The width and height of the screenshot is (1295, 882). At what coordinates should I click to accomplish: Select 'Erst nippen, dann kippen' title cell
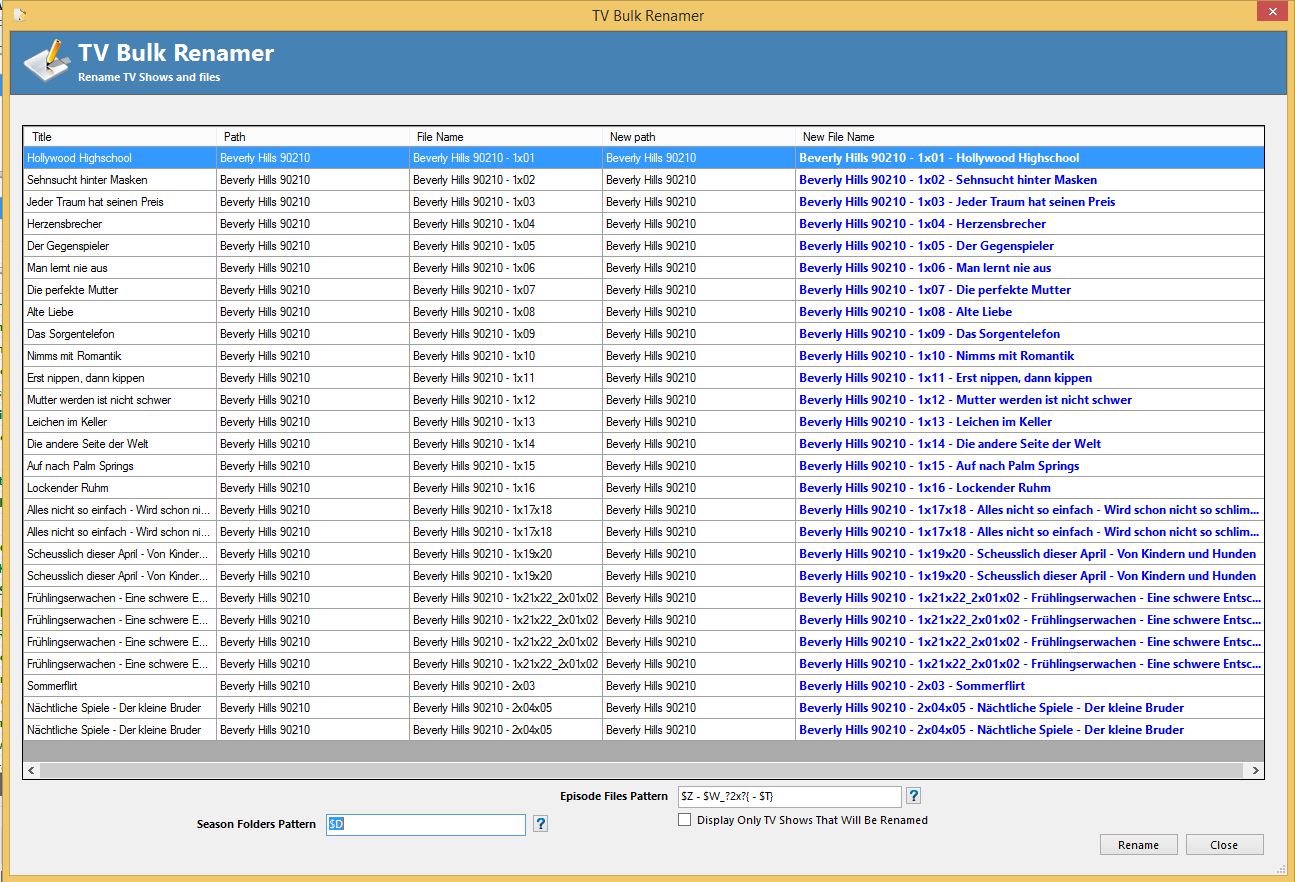tap(120, 378)
